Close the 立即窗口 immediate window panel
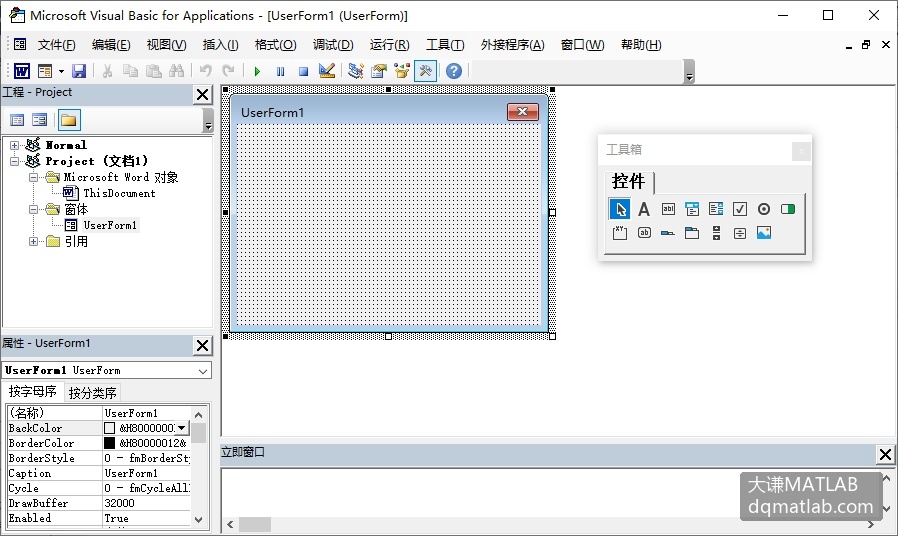The image size is (898, 536). click(x=885, y=455)
